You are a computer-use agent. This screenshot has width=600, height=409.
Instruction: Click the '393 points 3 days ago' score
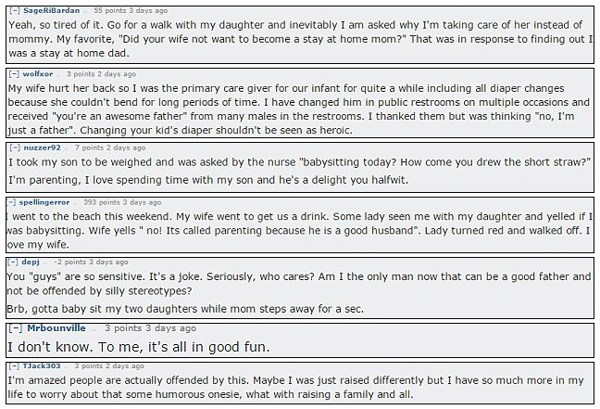(x=122, y=202)
